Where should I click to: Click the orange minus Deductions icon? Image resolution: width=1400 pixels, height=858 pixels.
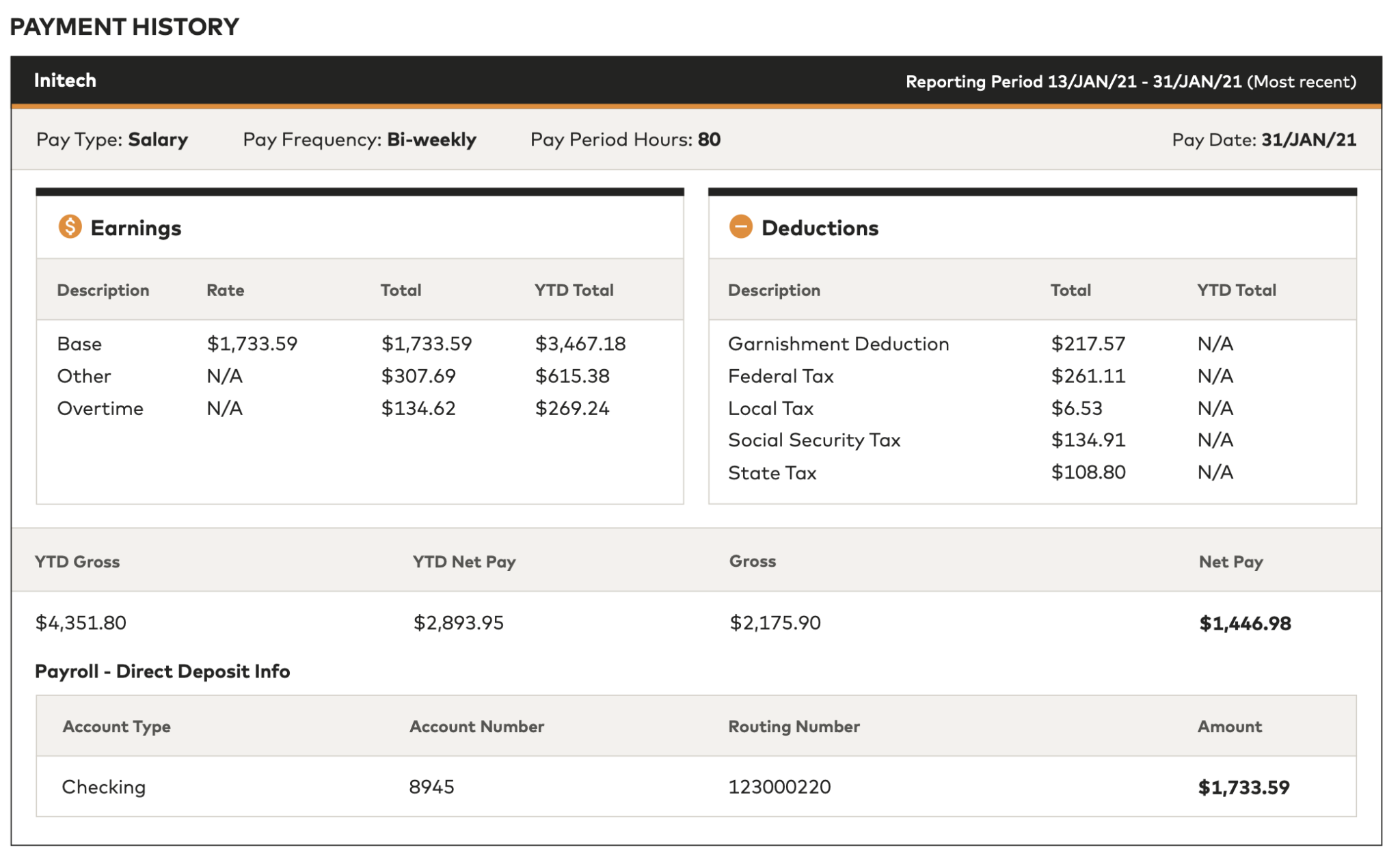pos(740,226)
